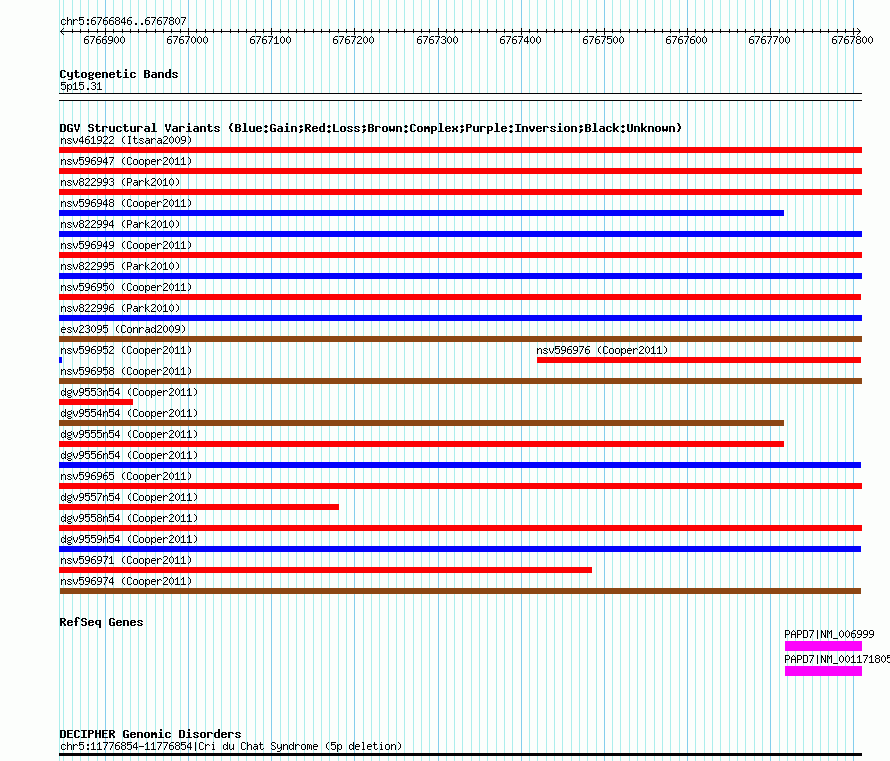Click ruler position 6767200
Viewport: 890px width, 761px height.
pyautogui.click(x=354, y=40)
